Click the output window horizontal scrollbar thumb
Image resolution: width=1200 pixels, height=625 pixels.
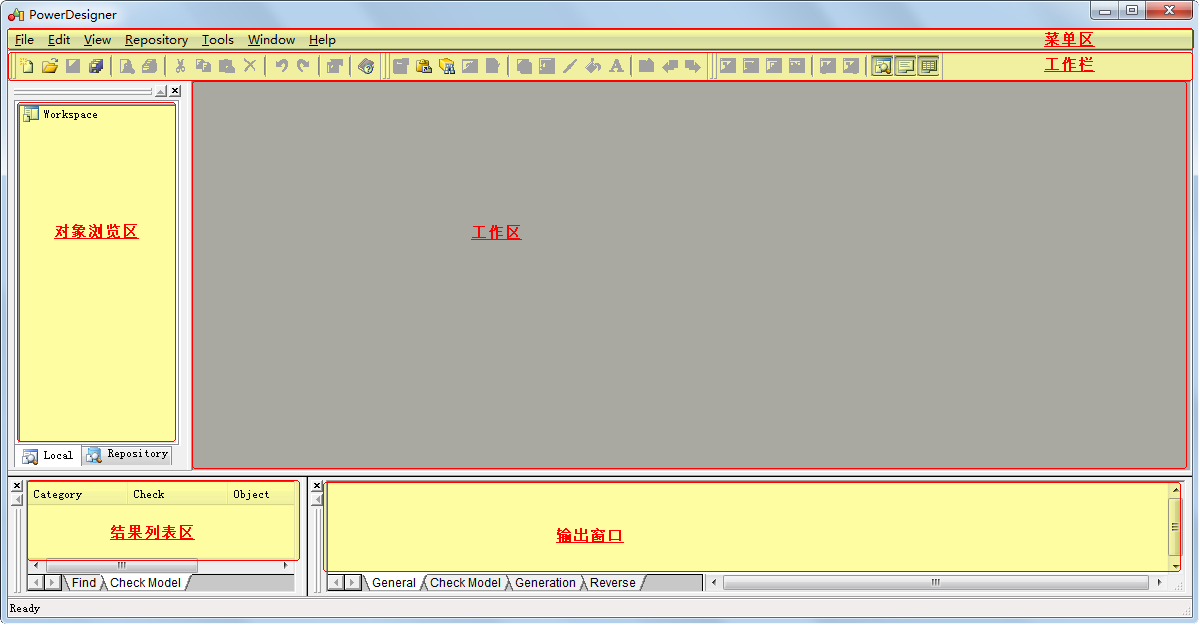936,582
